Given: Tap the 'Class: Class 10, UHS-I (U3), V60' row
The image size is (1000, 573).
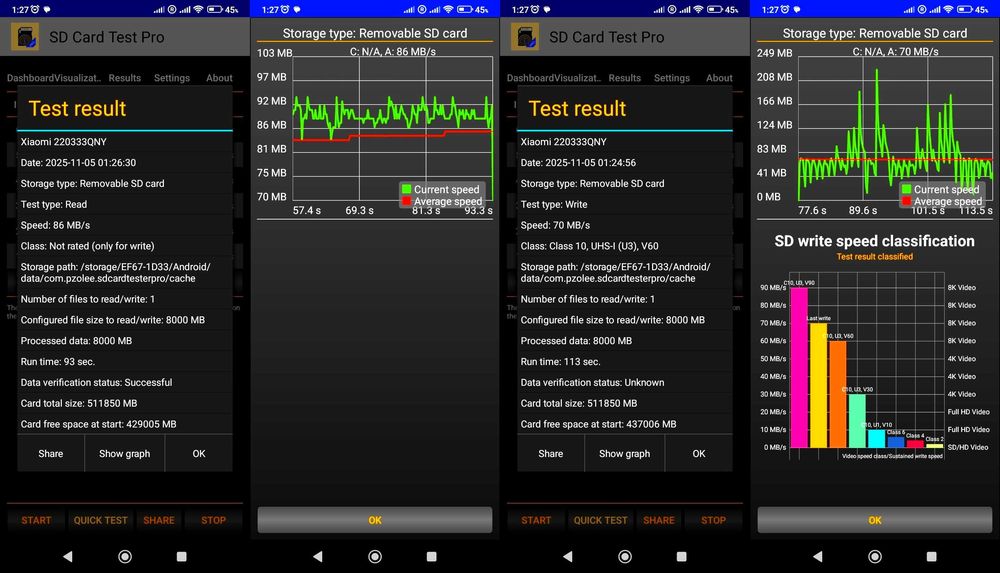Looking at the screenshot, I should (x=625, y=246).
